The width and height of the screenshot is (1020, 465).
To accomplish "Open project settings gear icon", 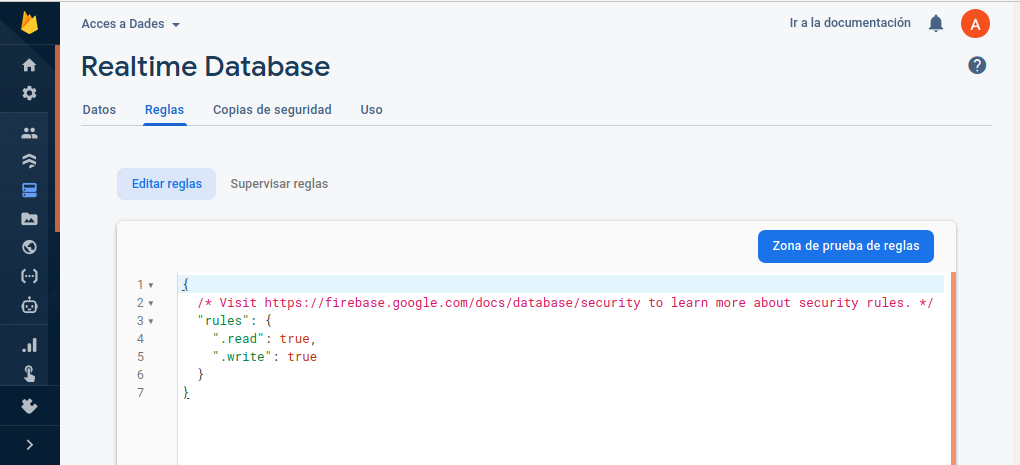I will [x=29, y=93].
